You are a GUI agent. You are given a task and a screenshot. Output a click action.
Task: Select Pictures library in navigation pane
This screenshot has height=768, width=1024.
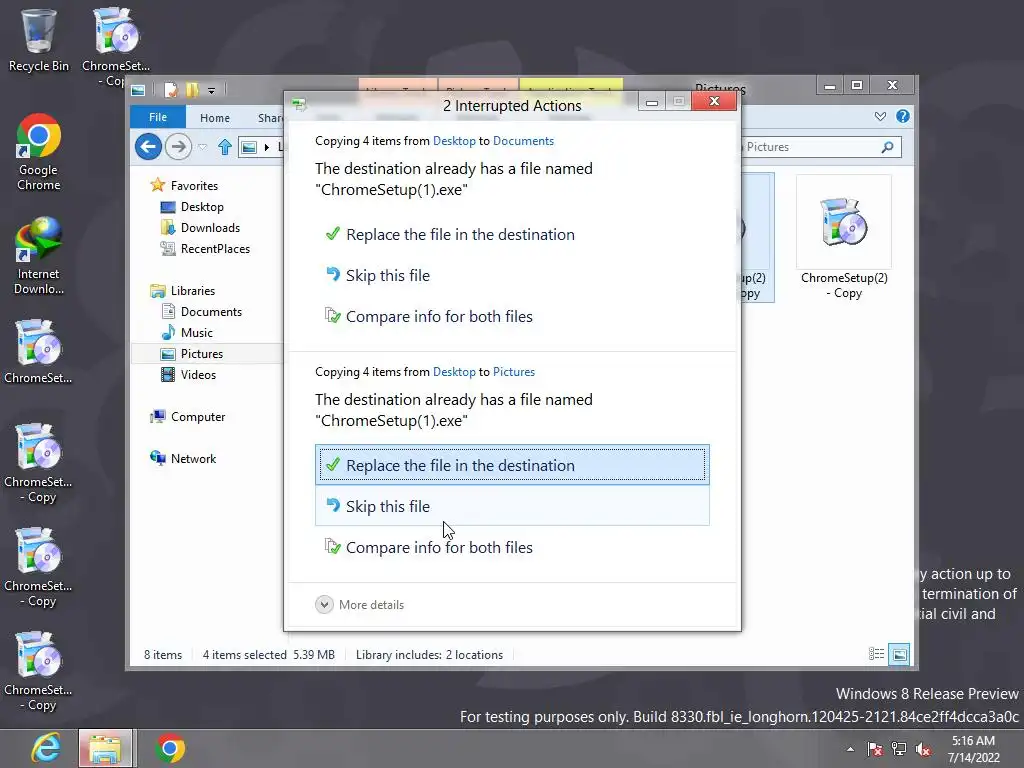click(x=202, y=353)
